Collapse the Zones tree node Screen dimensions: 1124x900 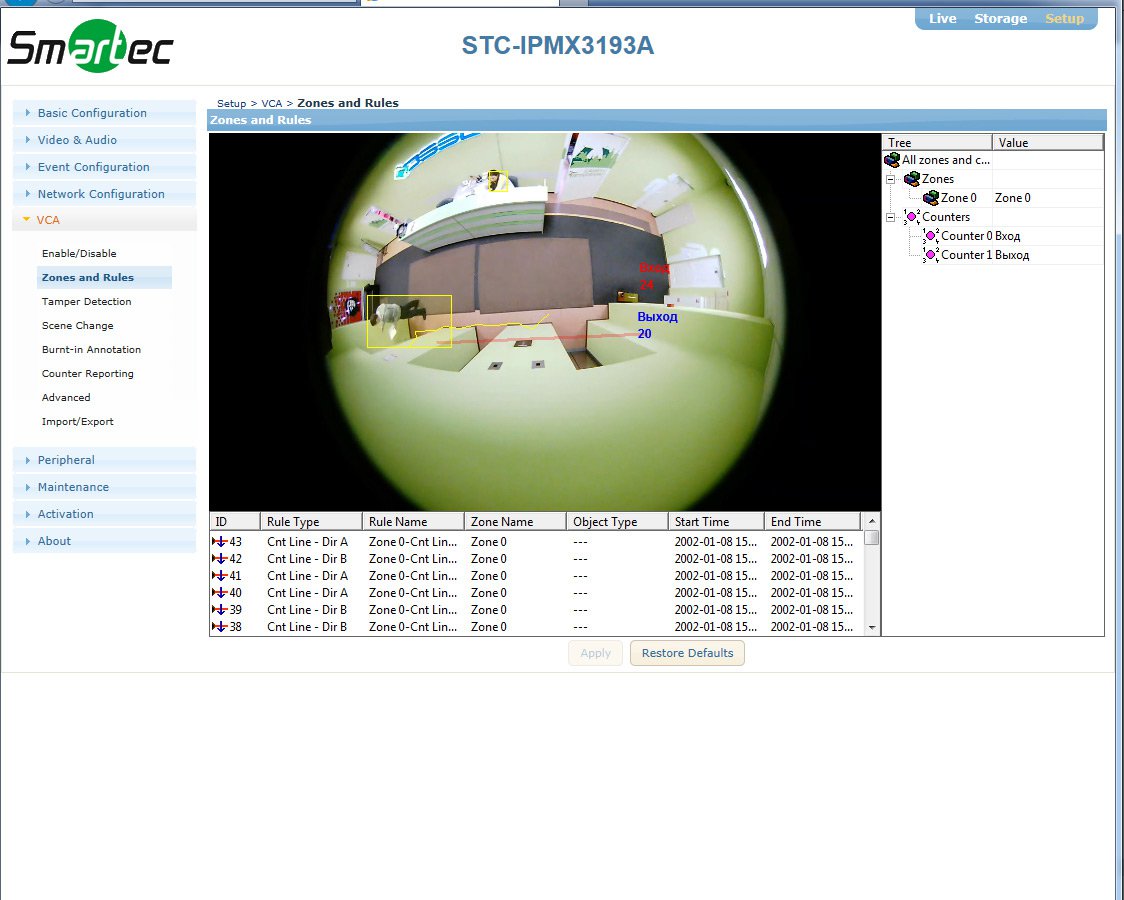point(891,179)
